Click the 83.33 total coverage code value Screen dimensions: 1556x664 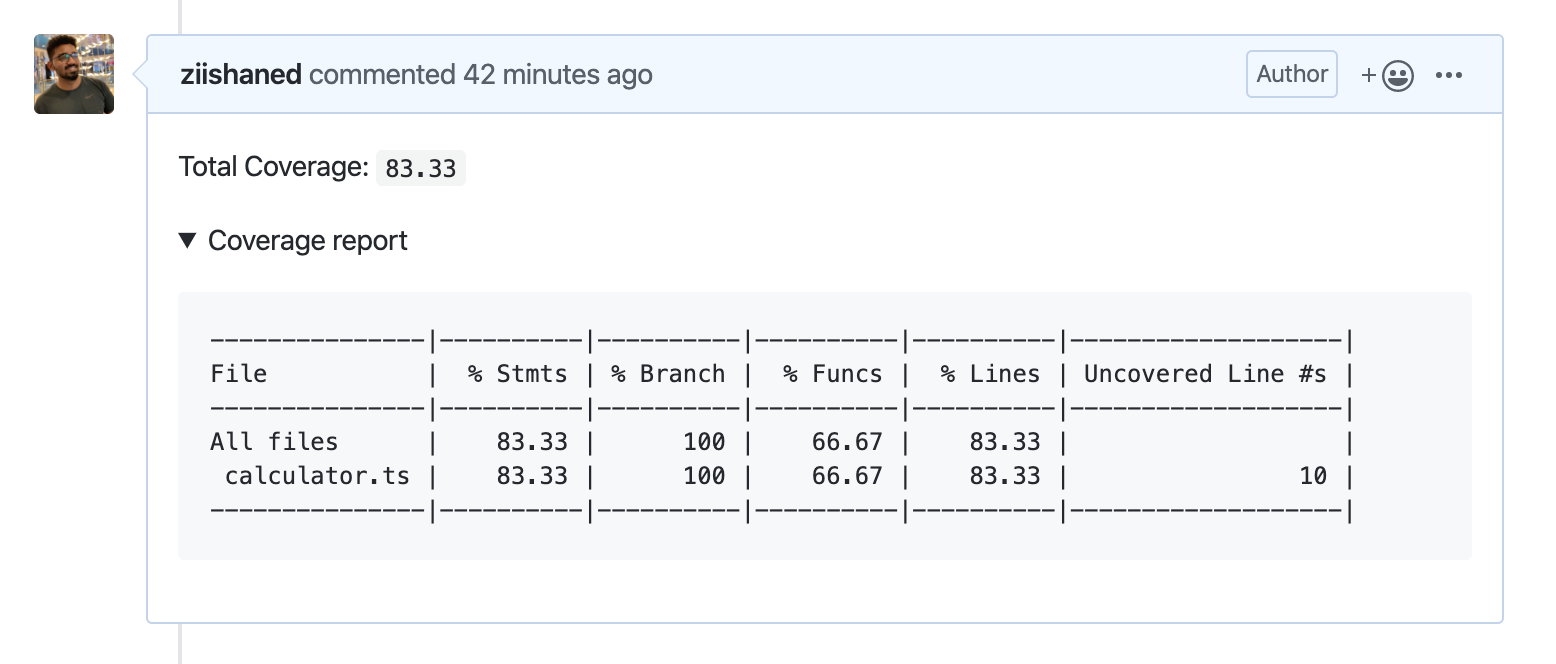420,168
